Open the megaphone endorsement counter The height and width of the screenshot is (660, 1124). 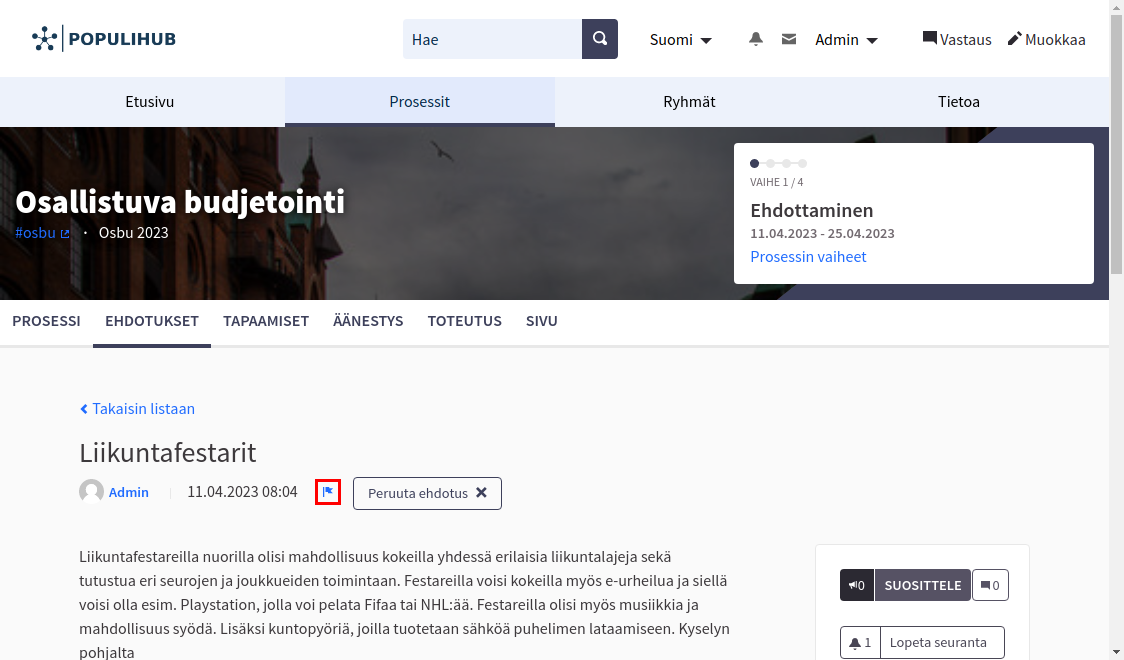(x=856, y=585)
